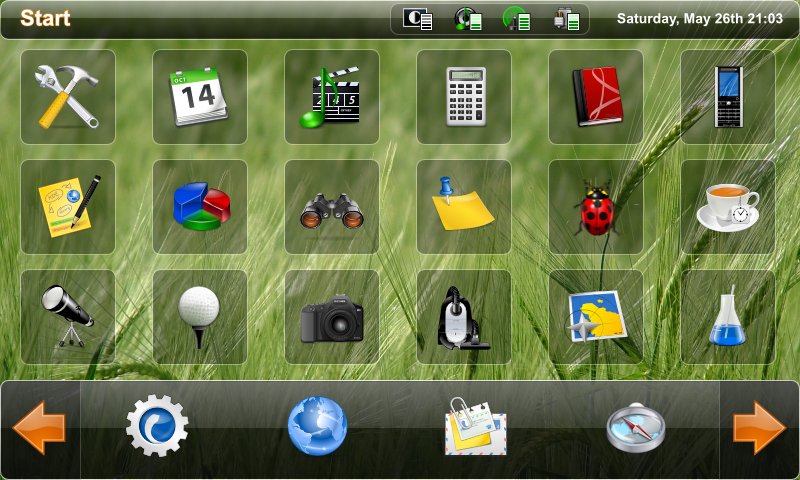Click the orange right arrow in dock
The width and height of the screenshot is (800, 480).
(759, 427)
